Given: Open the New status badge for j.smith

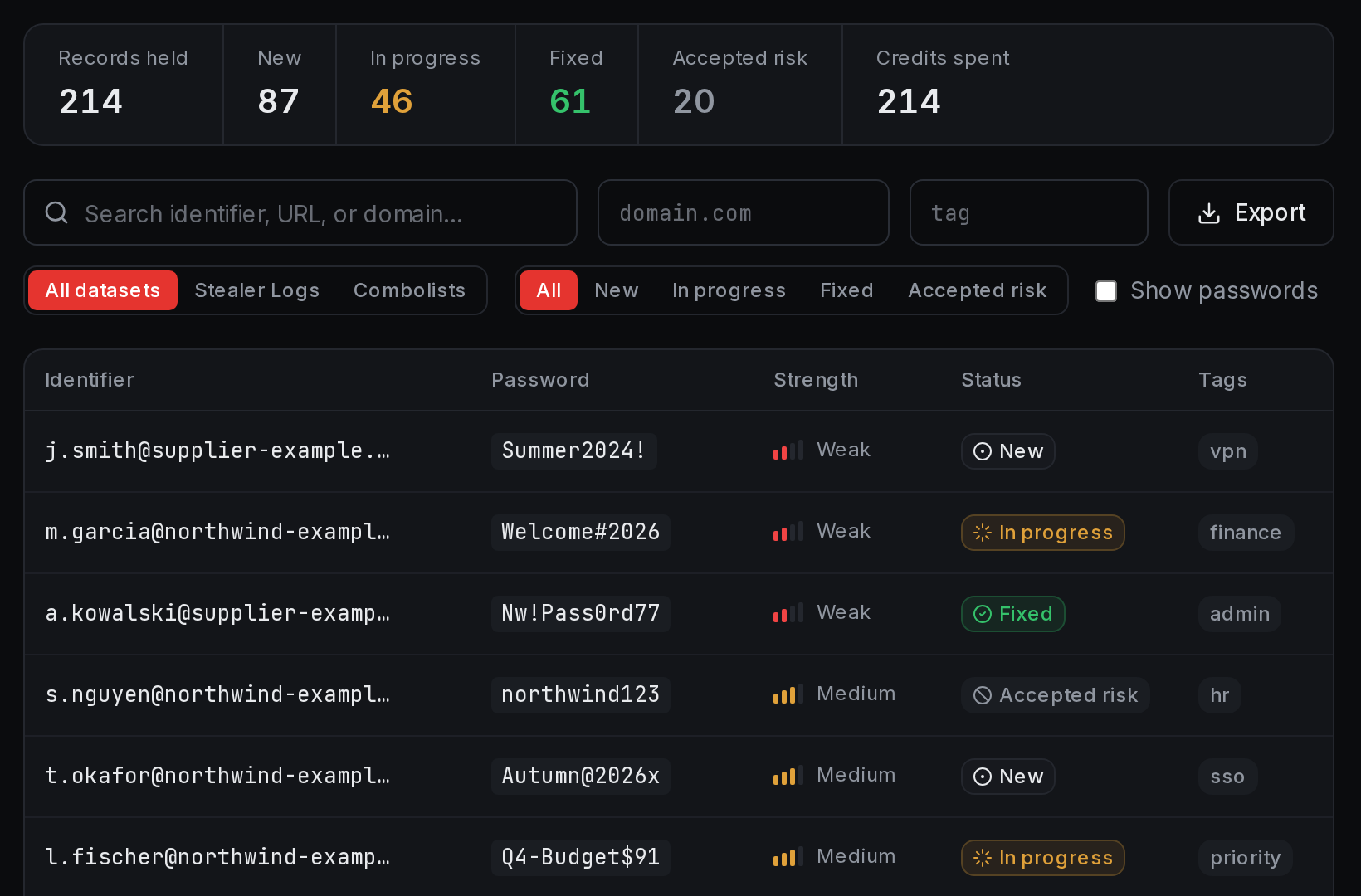Looking at the screenshot, I should click(x=1008, y=451).
